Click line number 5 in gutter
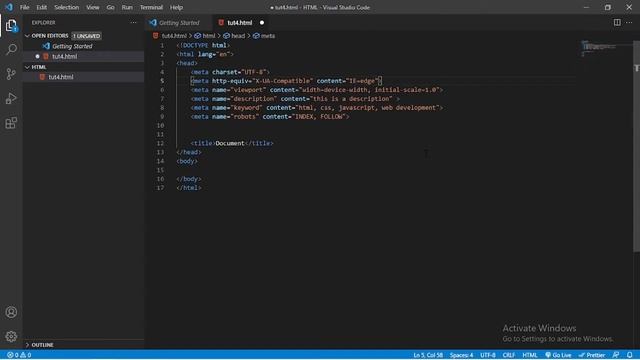The image size is (640, 360). point(162,81)
